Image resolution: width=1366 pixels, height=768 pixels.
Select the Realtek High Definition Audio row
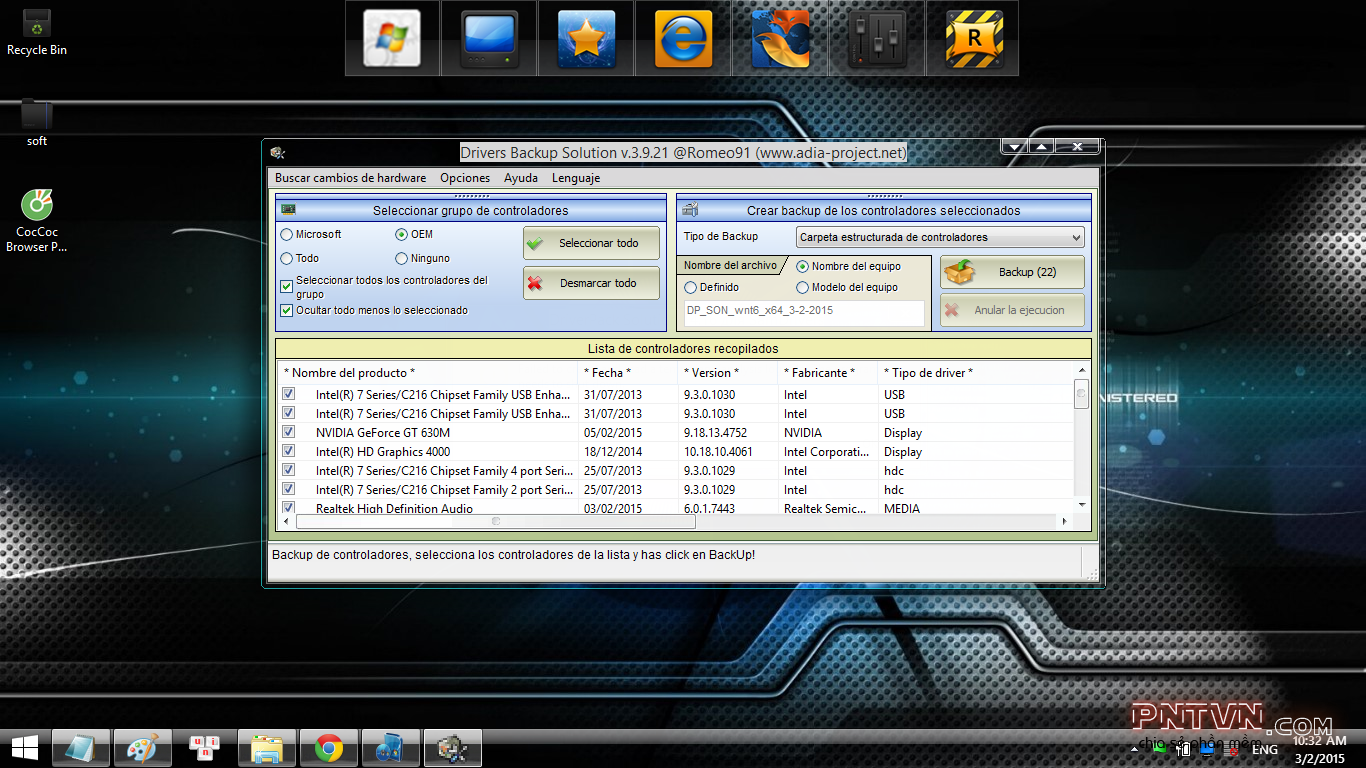click(x=676, y=508)
